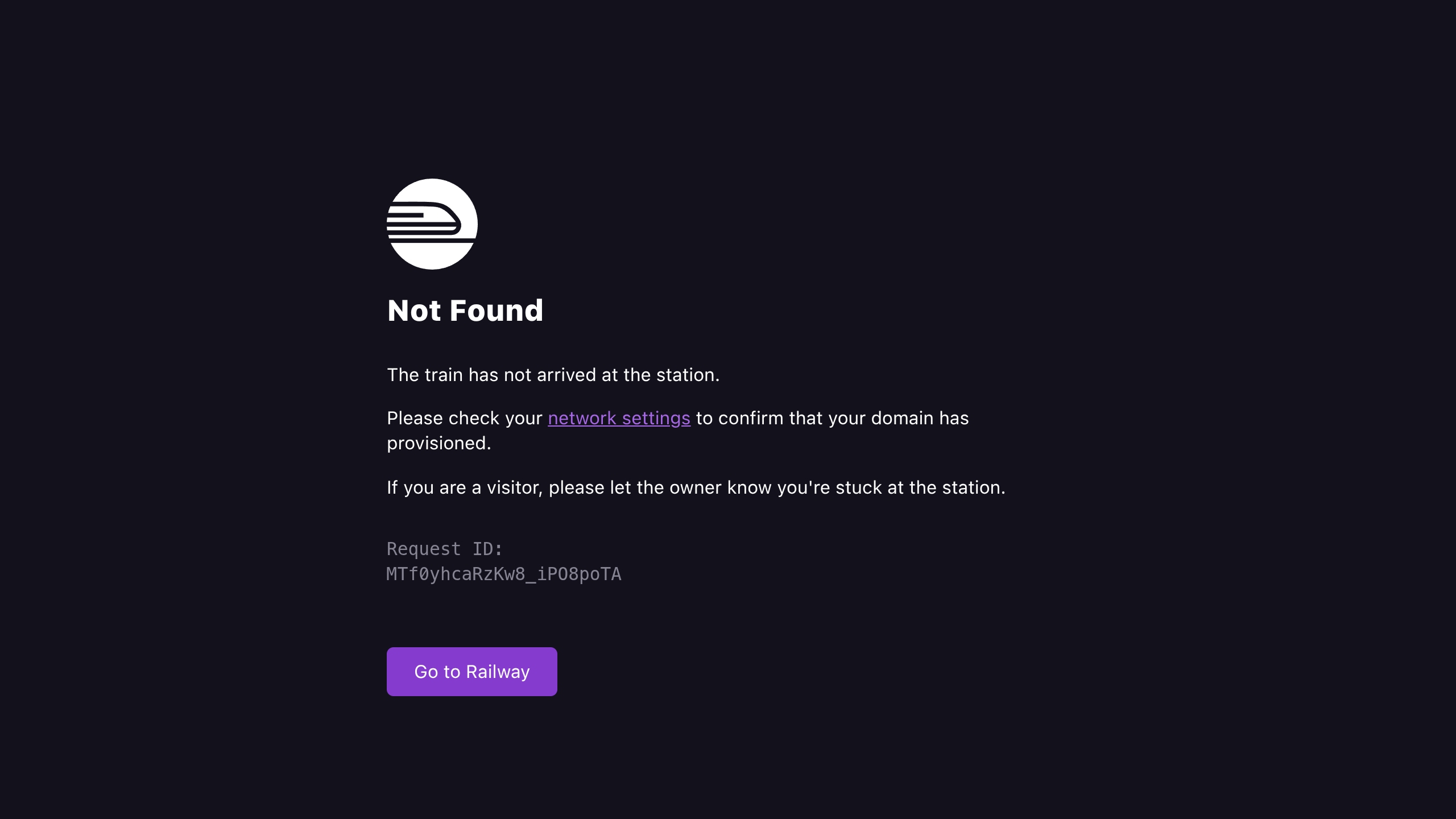This screenshot has width=1456, height=819.
Task: Click the Railway train logo icon
Action: [x=432, y=224]
